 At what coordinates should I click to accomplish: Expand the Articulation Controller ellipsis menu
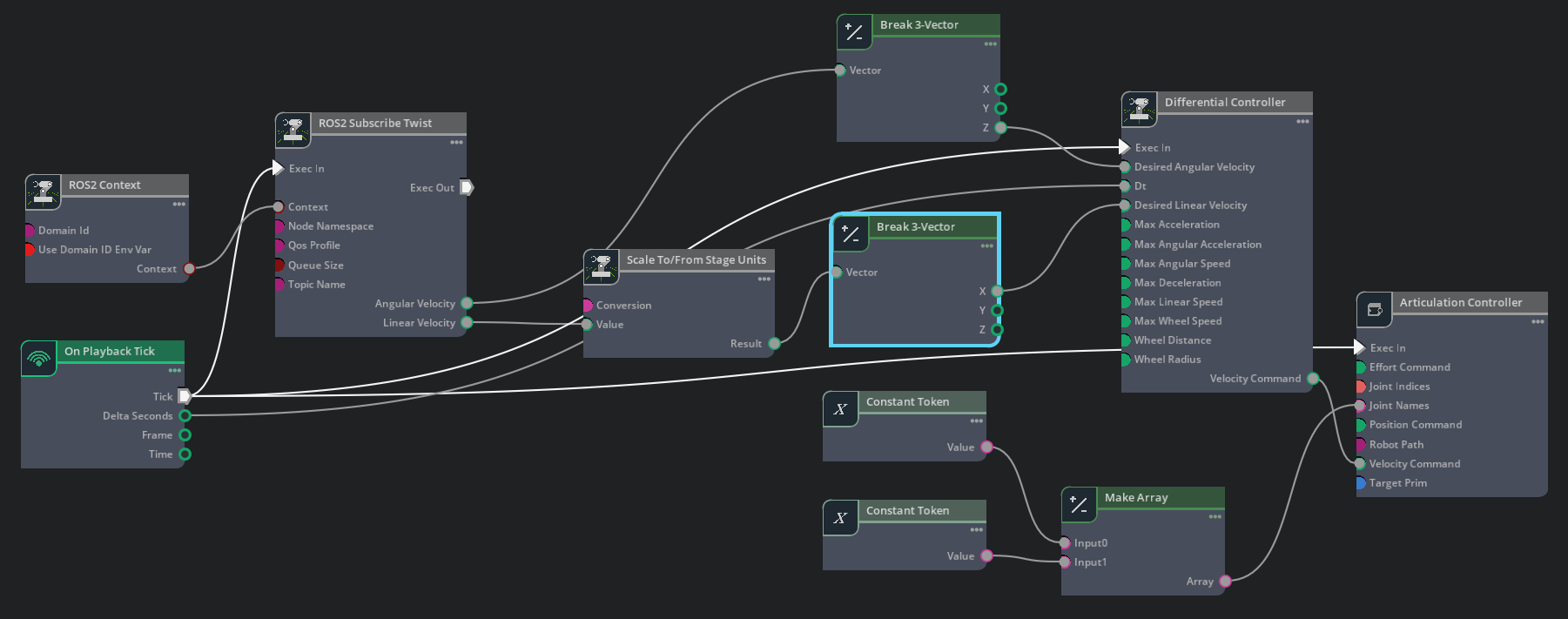coord(1538,322)
